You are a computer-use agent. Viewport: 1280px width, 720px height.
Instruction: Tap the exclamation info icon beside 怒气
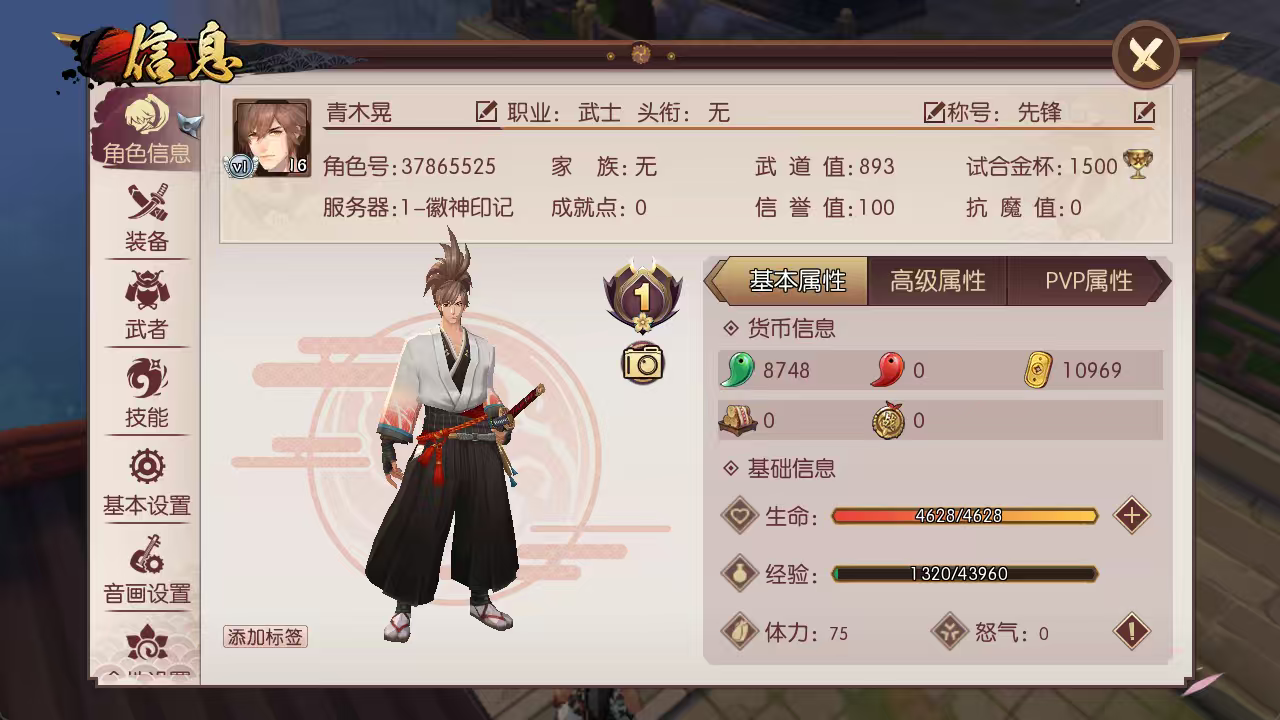(1132, 632)
